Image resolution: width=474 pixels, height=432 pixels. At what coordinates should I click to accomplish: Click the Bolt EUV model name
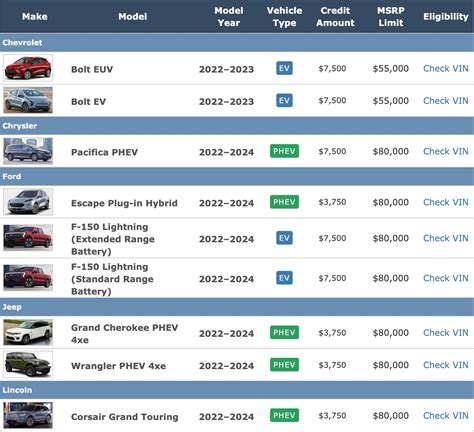[x=92, y=69]
